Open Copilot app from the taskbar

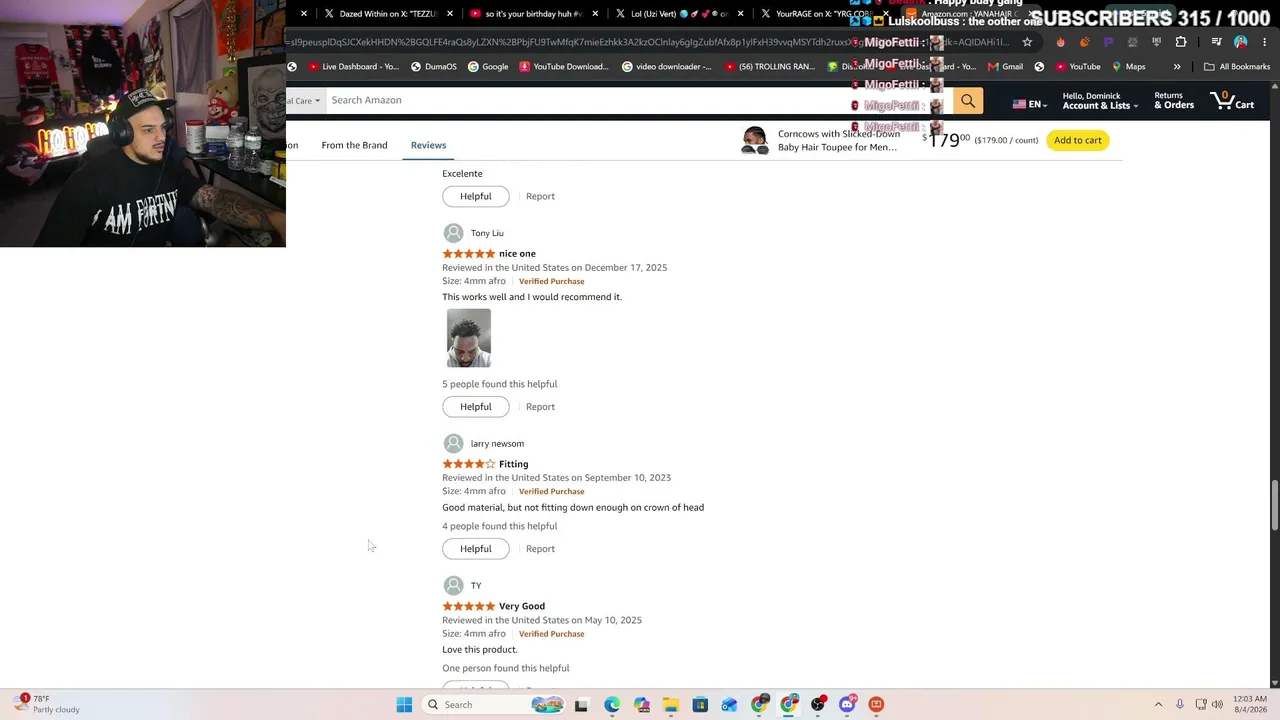click(641, 705)
